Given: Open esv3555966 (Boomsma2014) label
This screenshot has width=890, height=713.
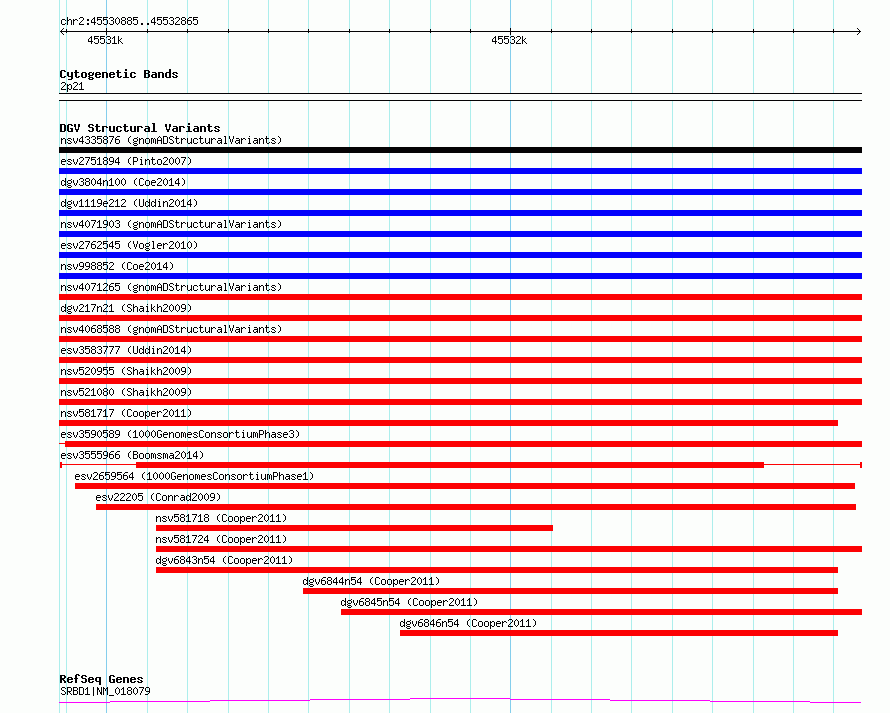Looking at the screenshot, I should [132, 455].
